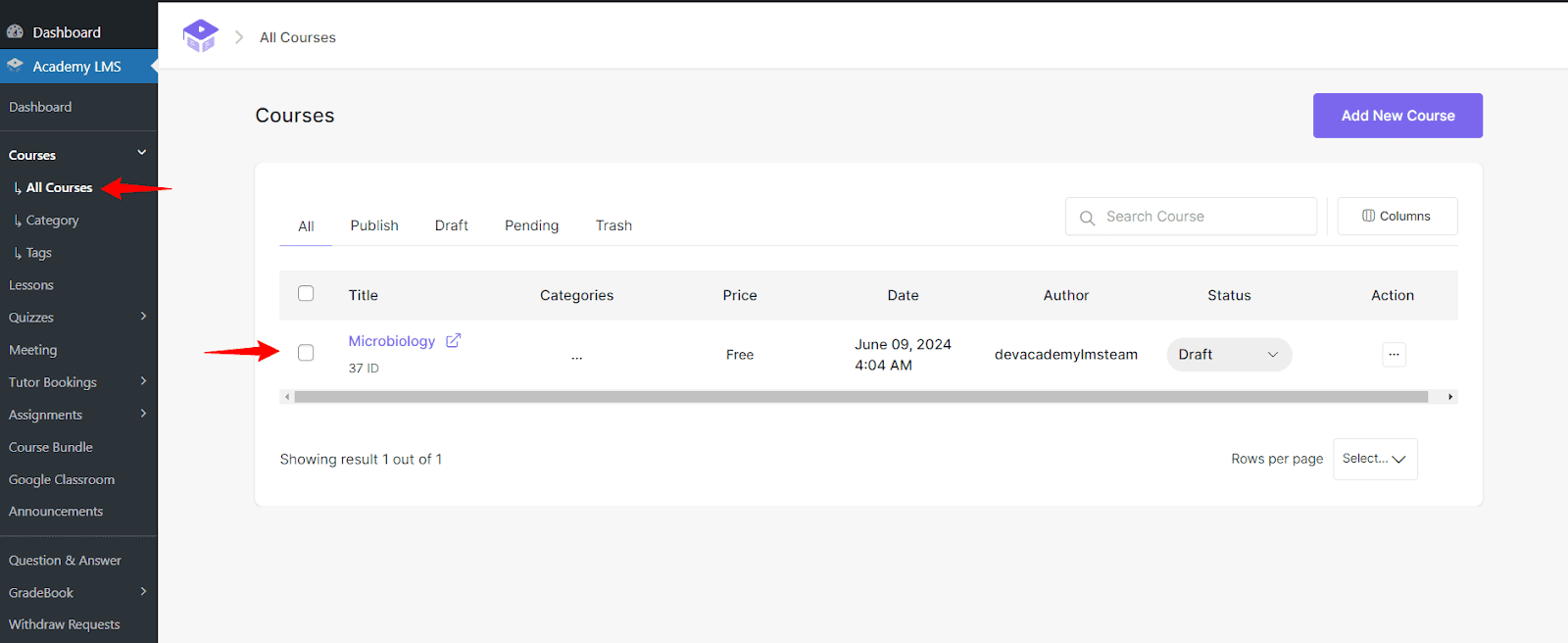Click the Add New Course button
Viewport: 1568px width, 643px height.
point(1397,116)
